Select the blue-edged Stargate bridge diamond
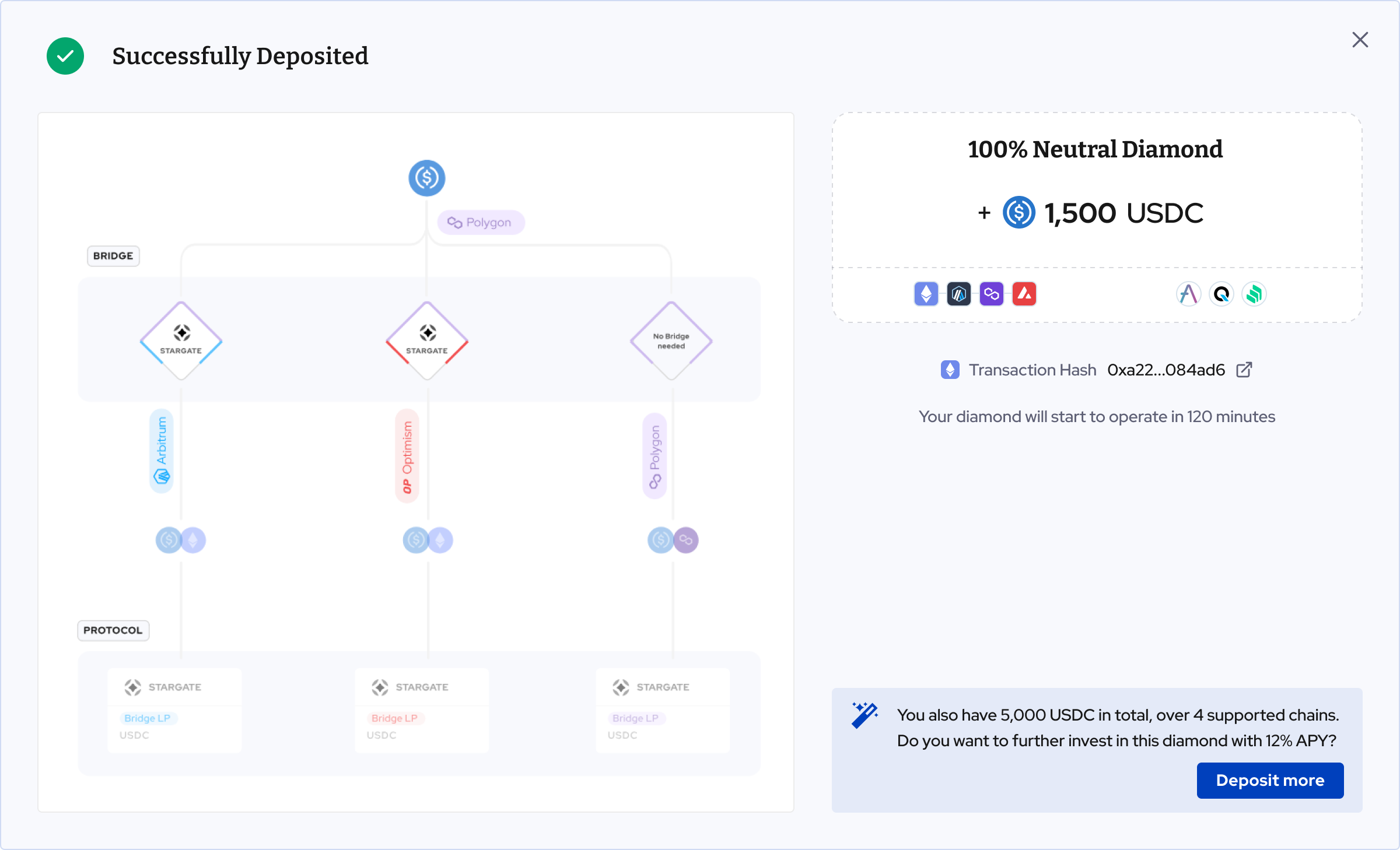 [181, 340]
